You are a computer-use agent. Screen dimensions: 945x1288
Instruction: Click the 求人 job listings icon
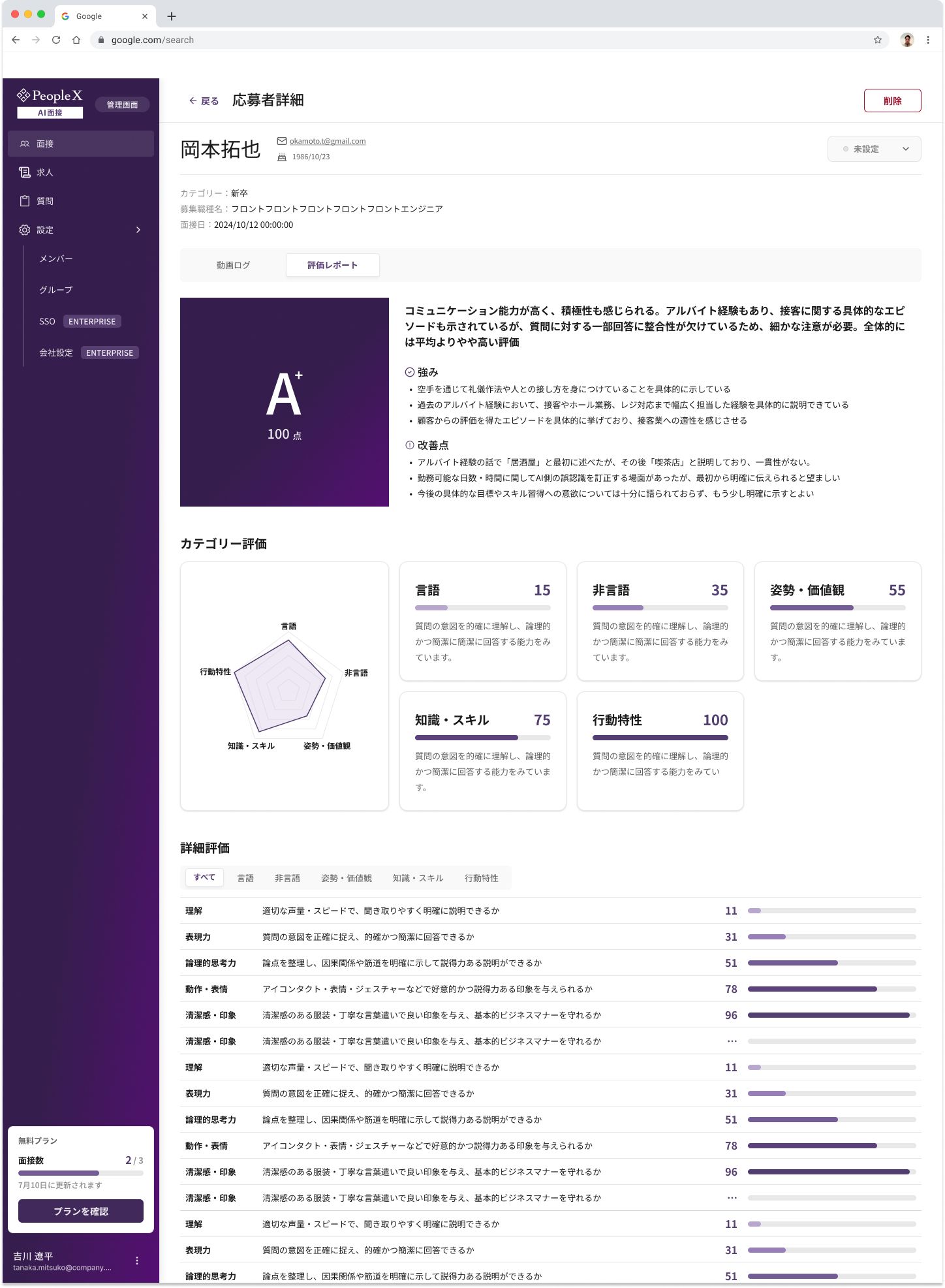click(25, 172)
